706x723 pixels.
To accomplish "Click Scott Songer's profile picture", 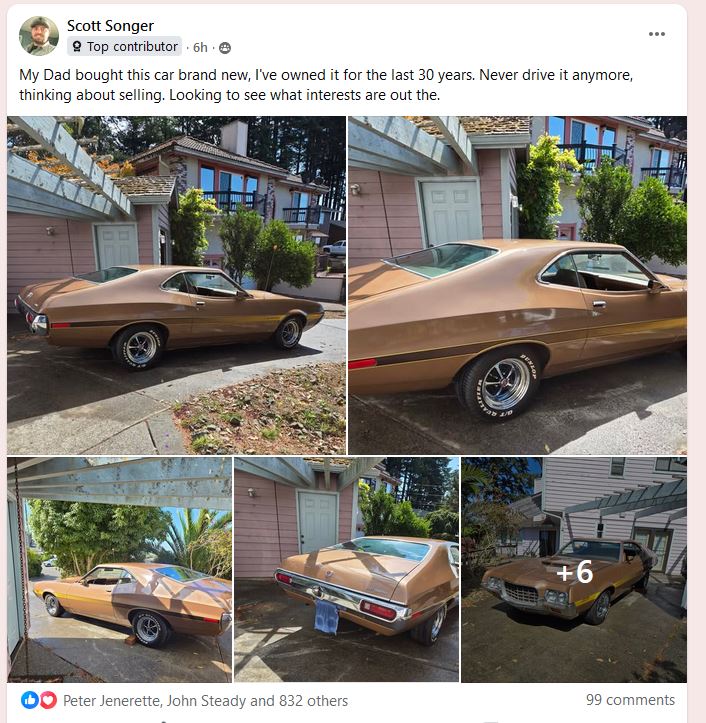I will 39,36.
